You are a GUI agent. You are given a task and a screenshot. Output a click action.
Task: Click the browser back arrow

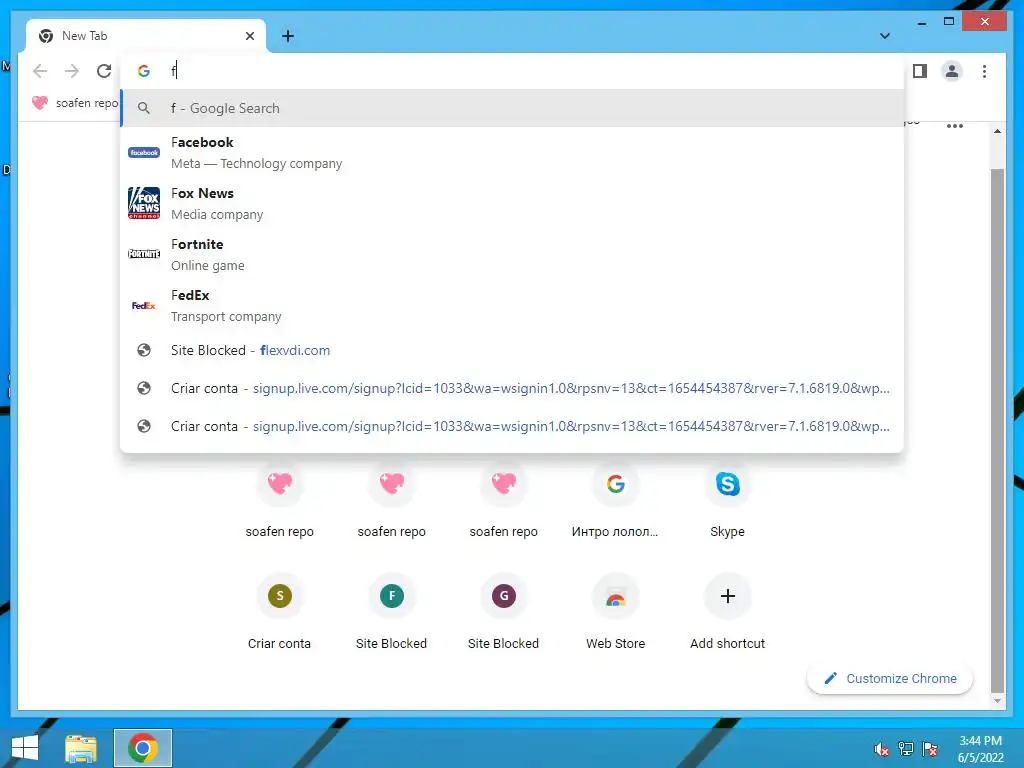coord(40,71)
